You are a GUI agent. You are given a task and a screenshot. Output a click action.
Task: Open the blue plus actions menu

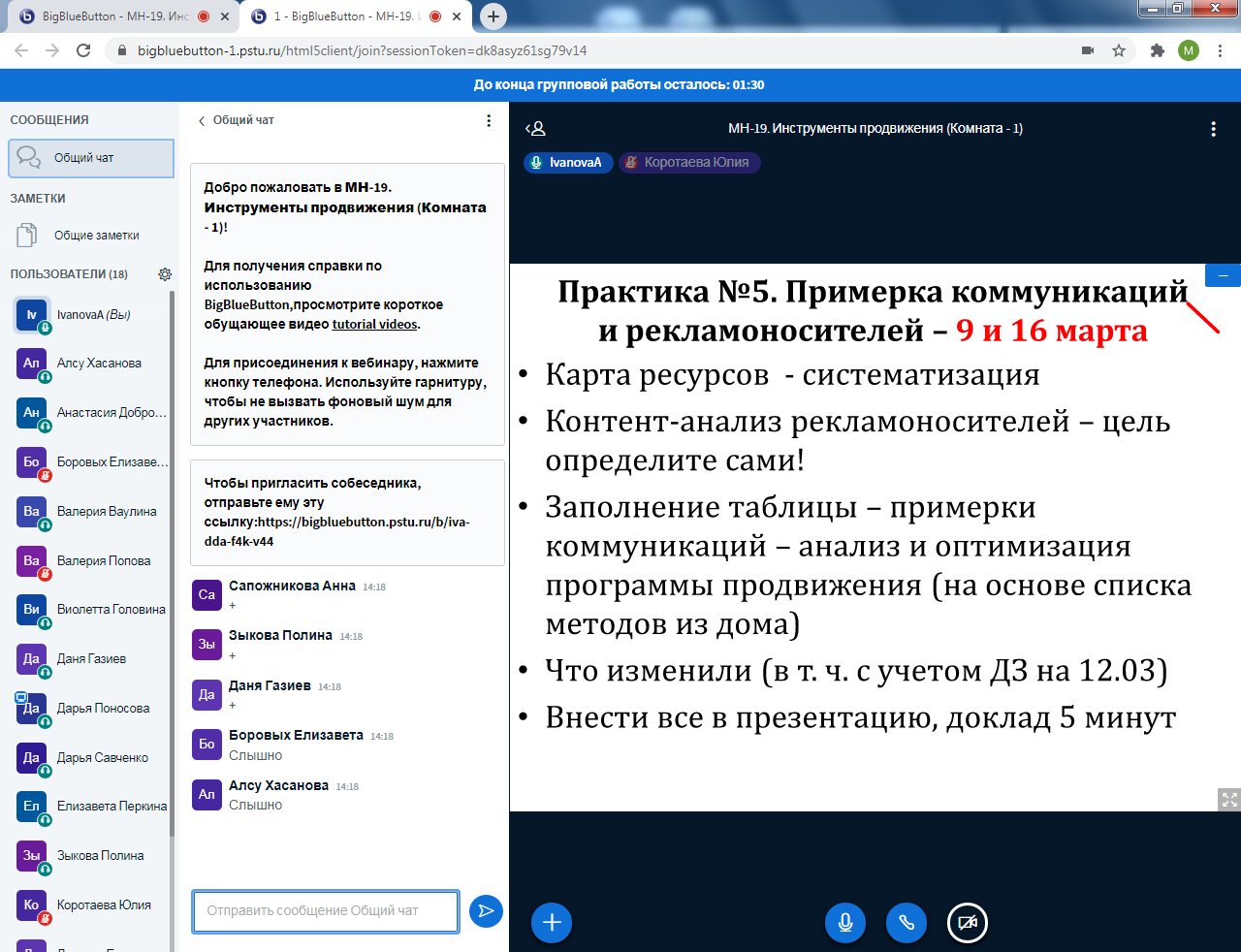coord(552,922)
